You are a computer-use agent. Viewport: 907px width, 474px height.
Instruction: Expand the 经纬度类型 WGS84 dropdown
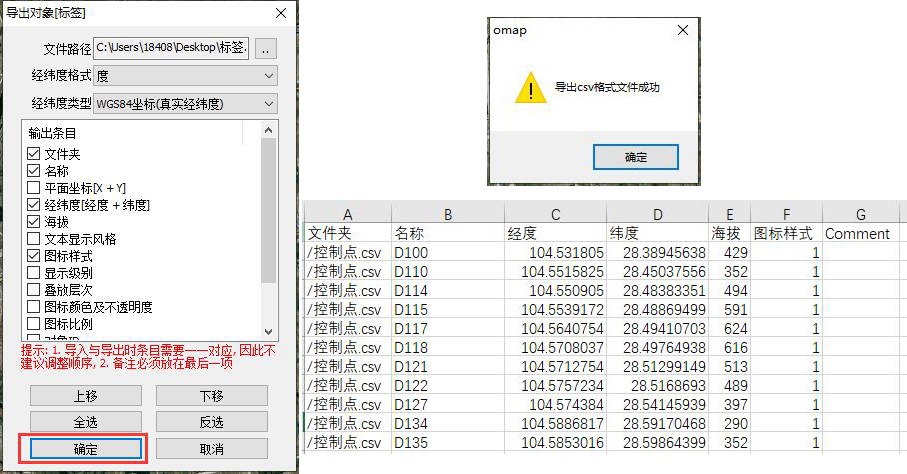click(x=185, y=104)
